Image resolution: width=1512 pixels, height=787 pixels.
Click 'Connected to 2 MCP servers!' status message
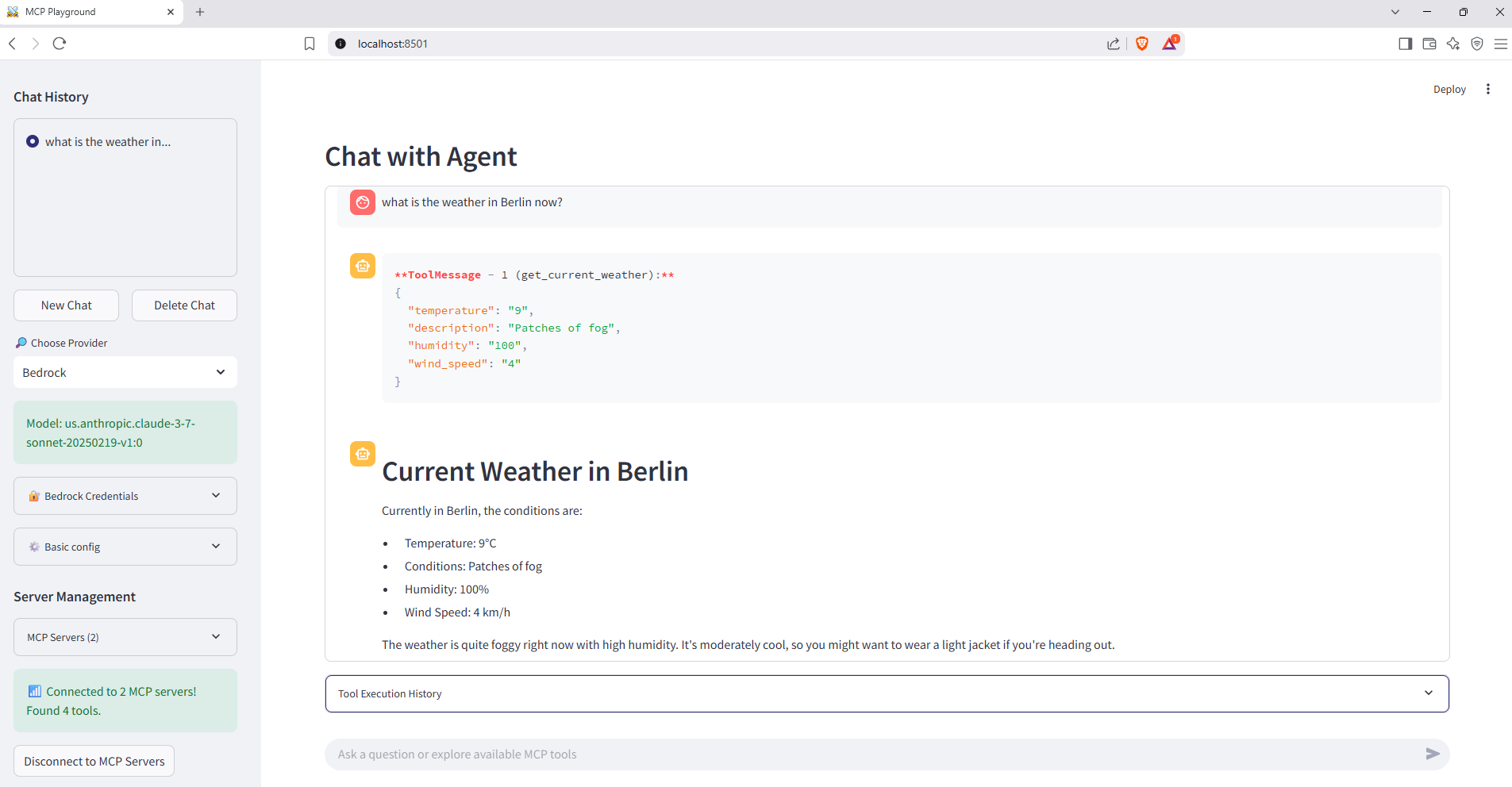[125, 701]
